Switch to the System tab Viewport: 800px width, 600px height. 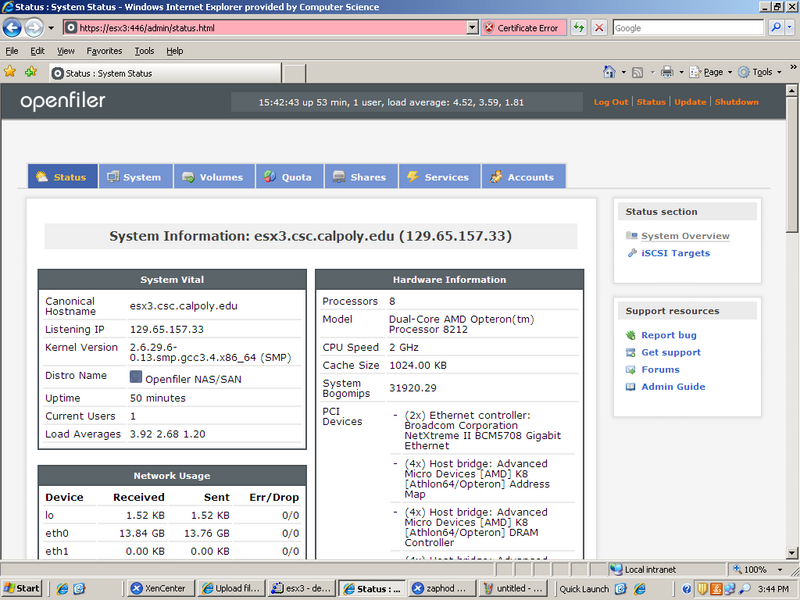tap(135, 177)
